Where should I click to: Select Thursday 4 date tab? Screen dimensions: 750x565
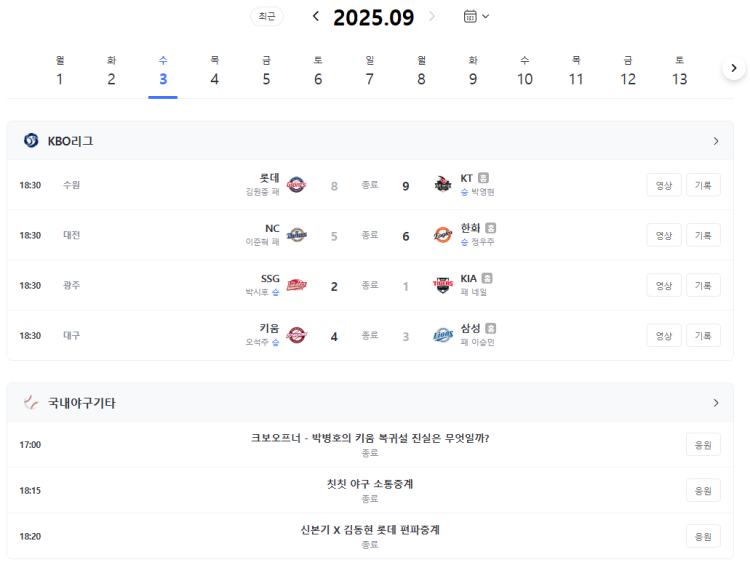pos(214,72)
